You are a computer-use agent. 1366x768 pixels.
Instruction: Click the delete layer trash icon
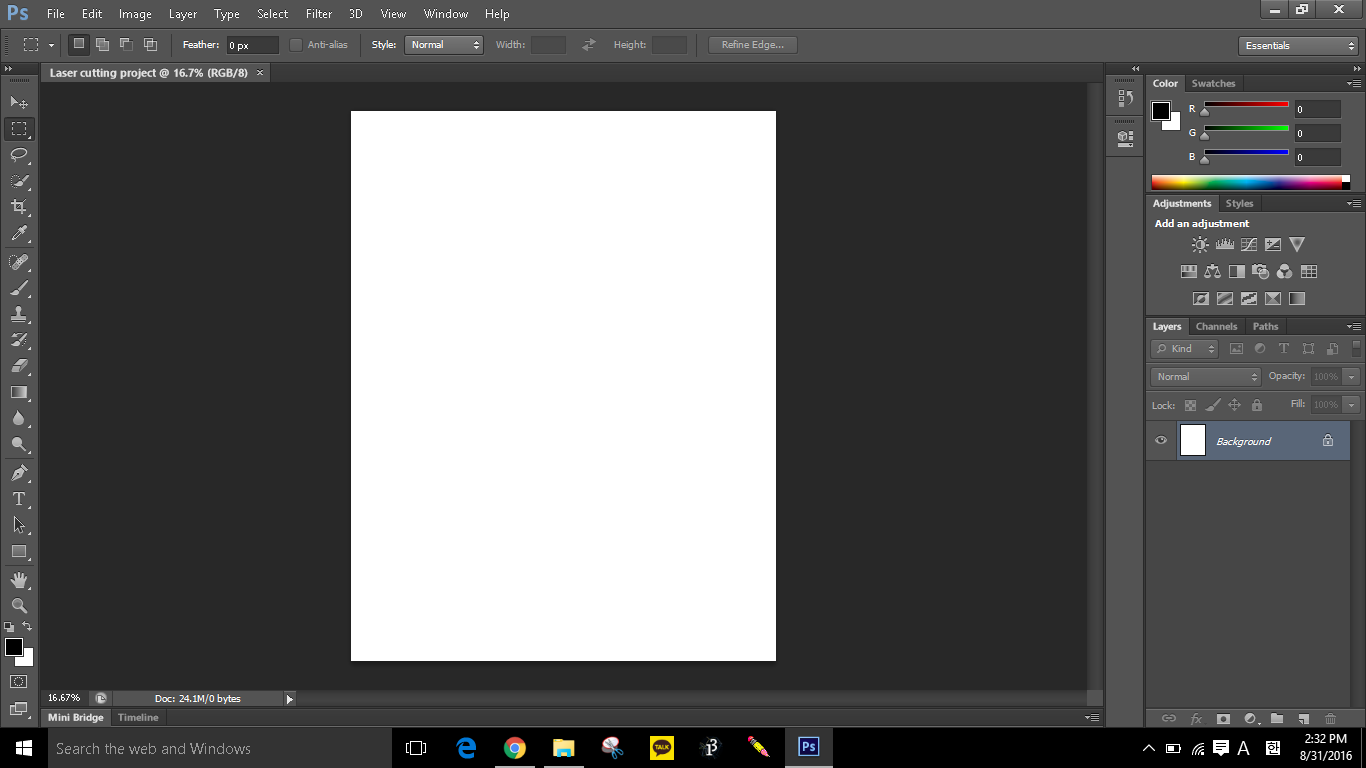[x=1330, y=718]
